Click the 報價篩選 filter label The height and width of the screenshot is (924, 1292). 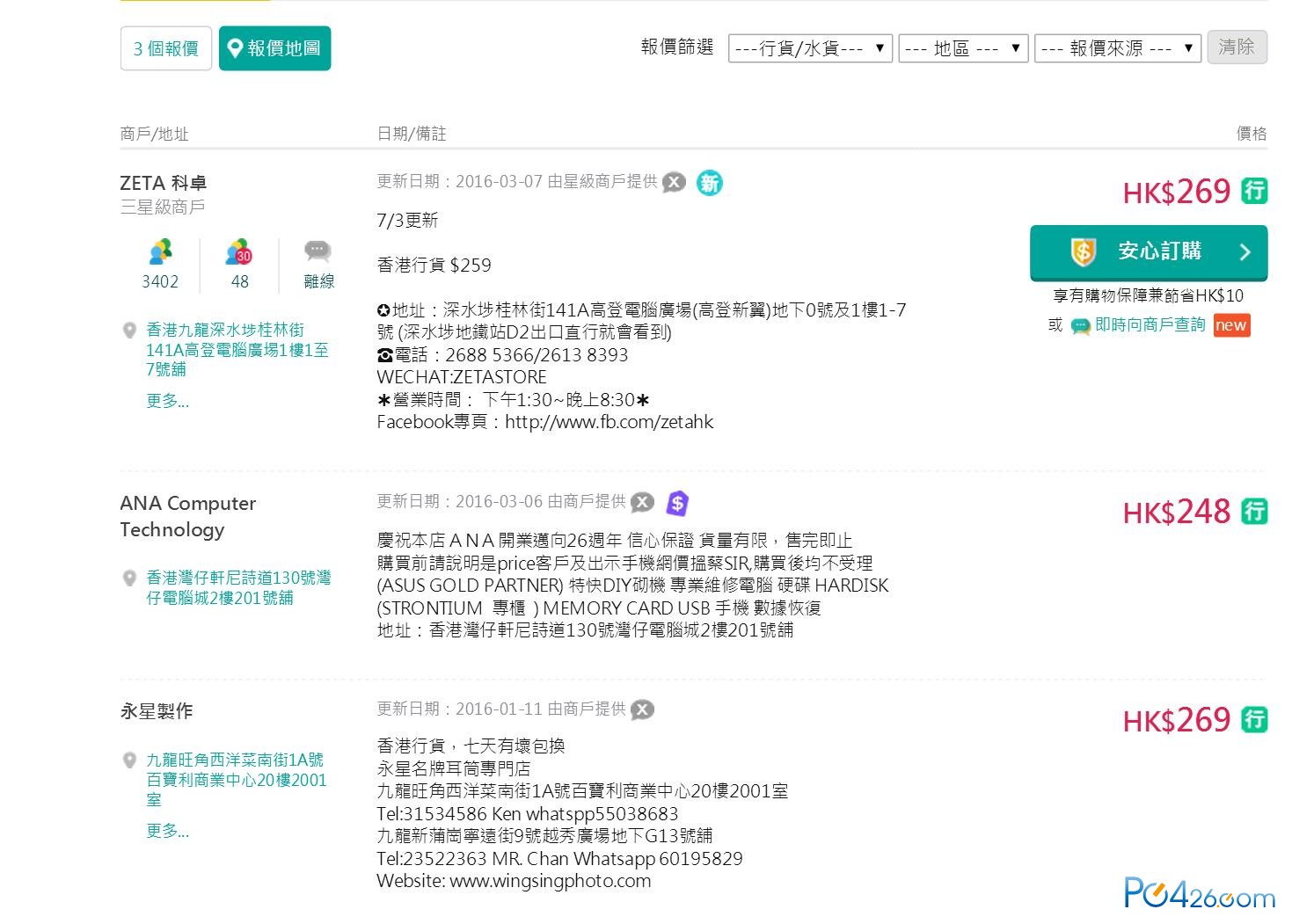tap(677, 47)
